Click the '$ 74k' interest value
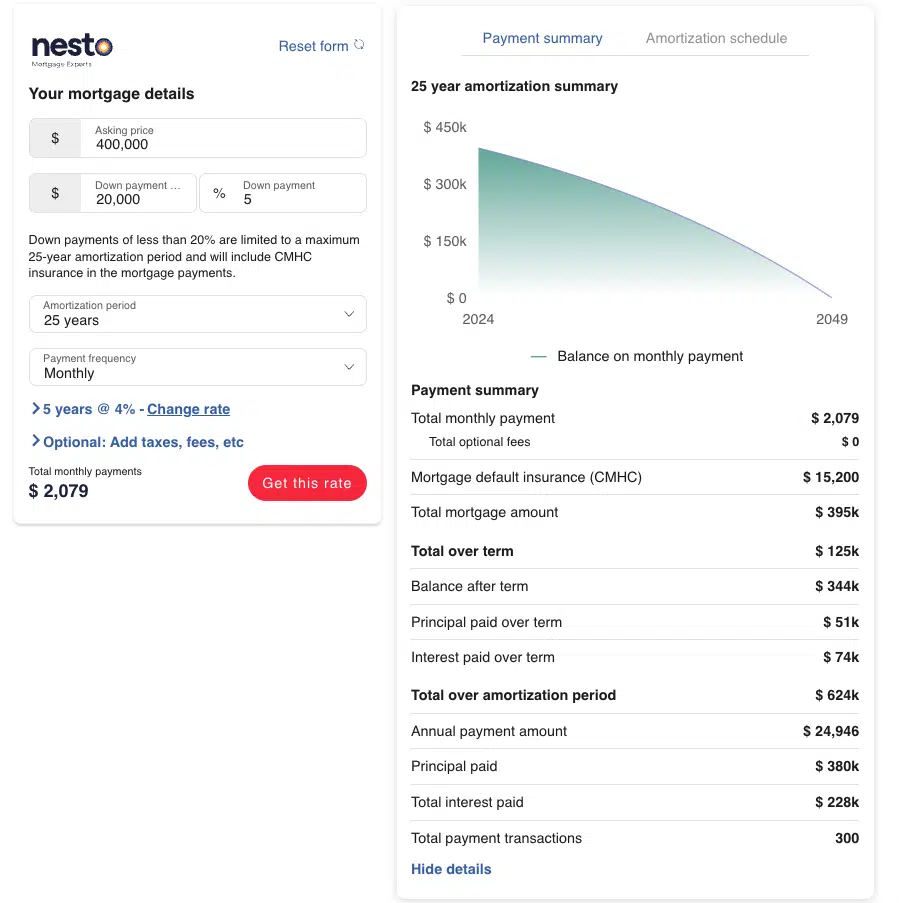The image size is (899, 903). (841, 657)
